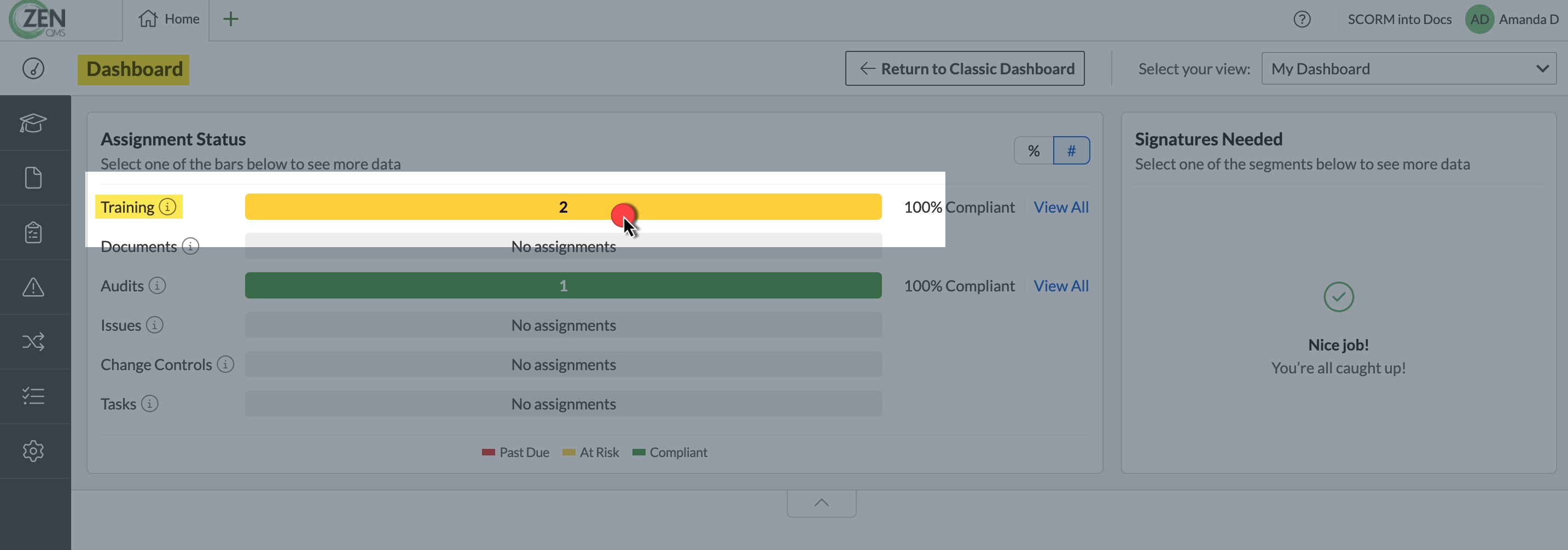
Task: Click View All link for Audits
Action: click(1061, 286)
